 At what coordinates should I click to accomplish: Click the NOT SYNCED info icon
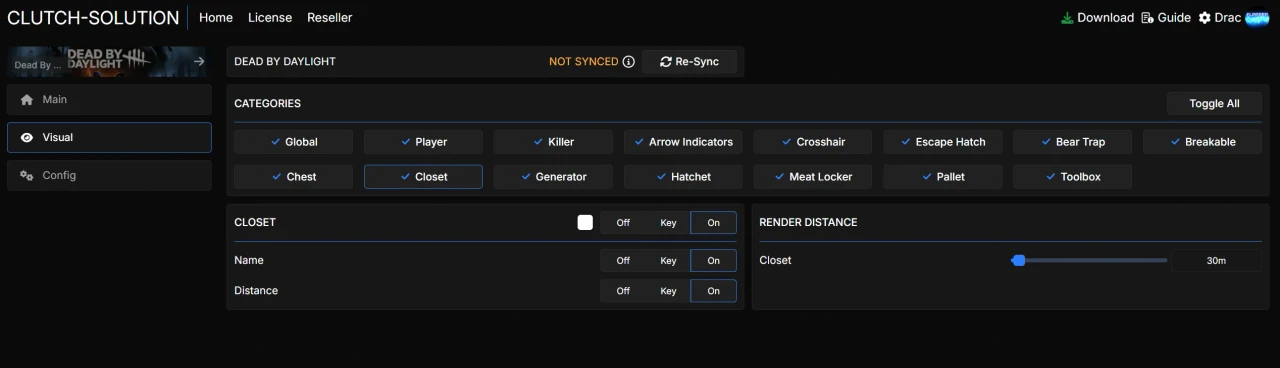[x=629, y=62]
